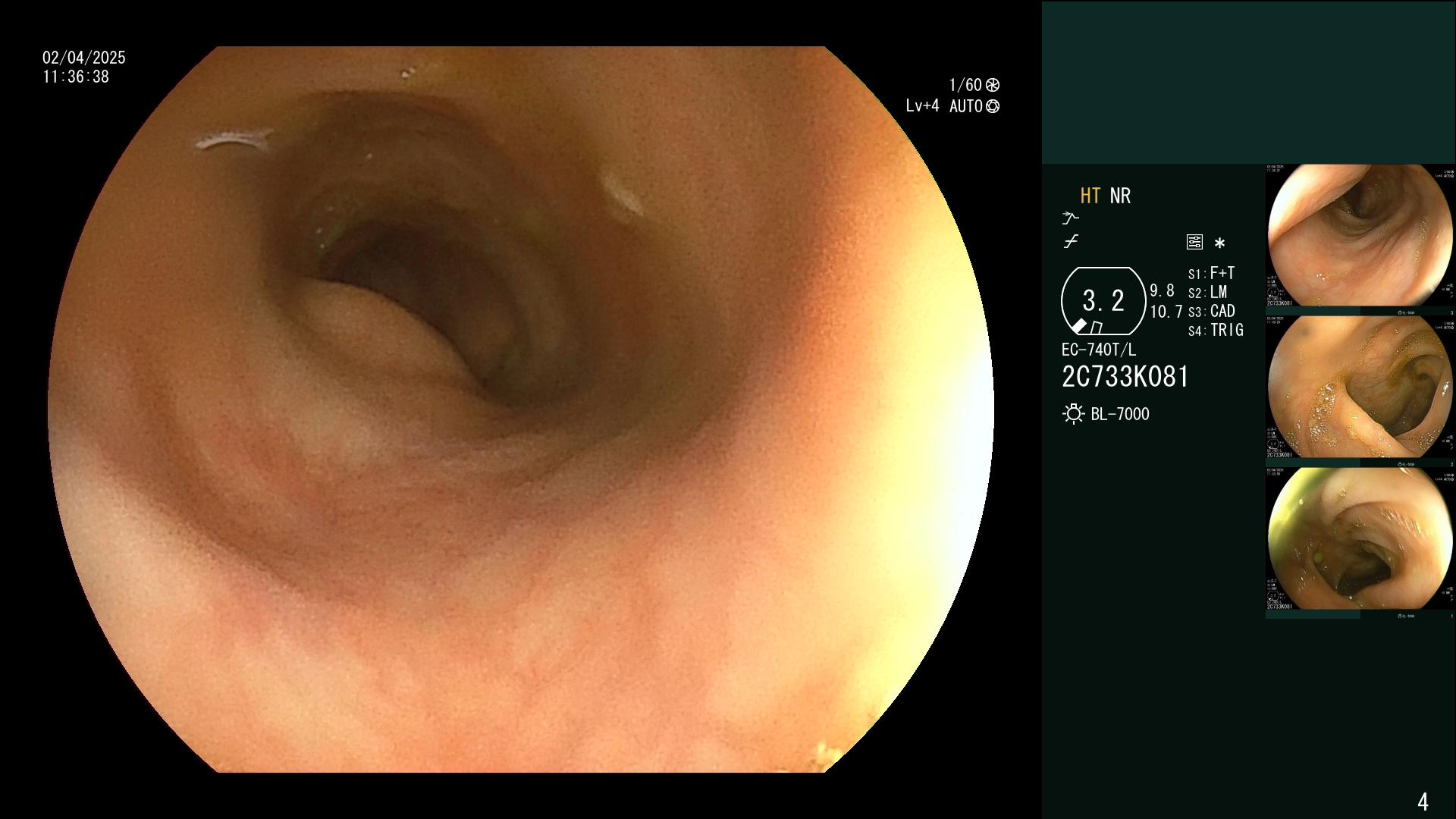Click the serial number 2C733K081
Viewport: 1456px width, 819px height.
[1125, 377]
